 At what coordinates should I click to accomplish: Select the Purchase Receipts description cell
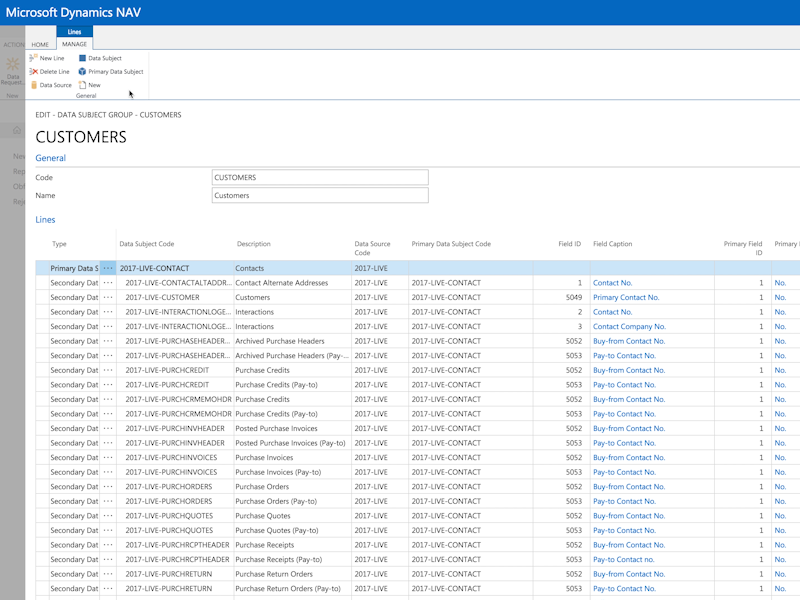pyautogui.click(x=292, y=544)
